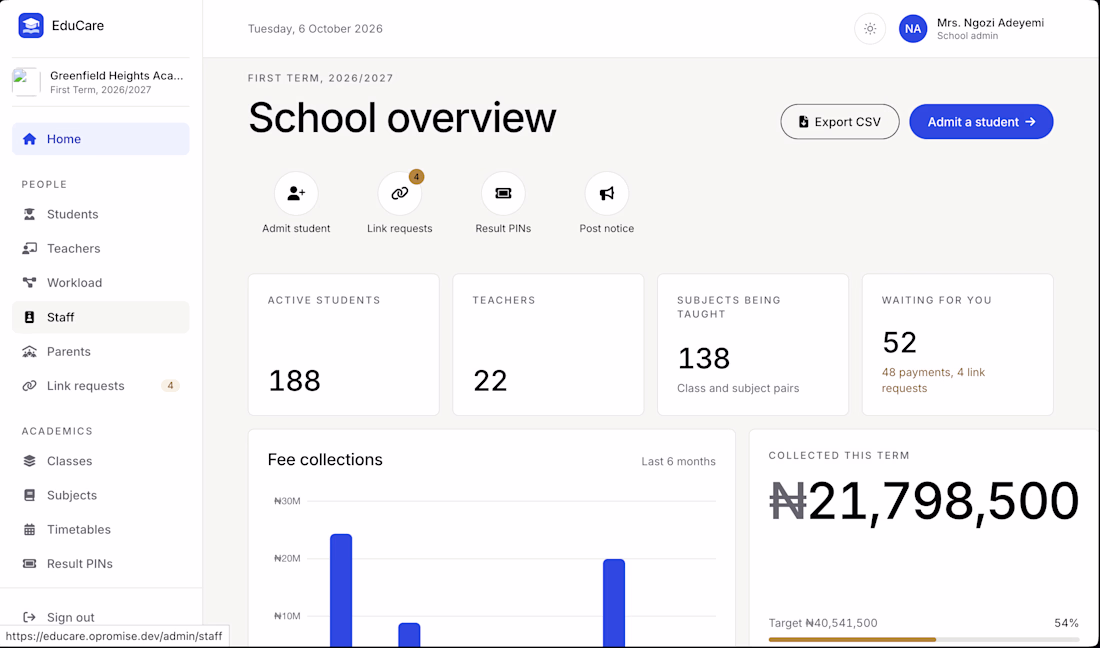Screen dimensions: 1100x648
Task: Click the Teachers card showing 22
Action: [x=548, y=344]
